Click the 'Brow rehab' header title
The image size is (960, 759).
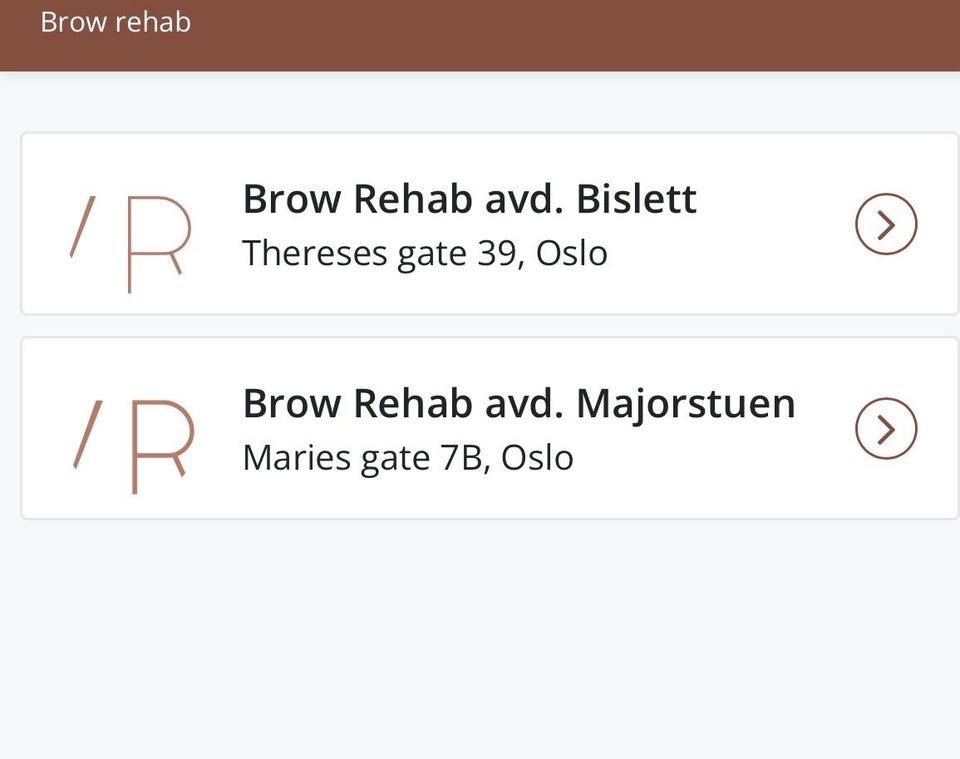tap(115, 21)
